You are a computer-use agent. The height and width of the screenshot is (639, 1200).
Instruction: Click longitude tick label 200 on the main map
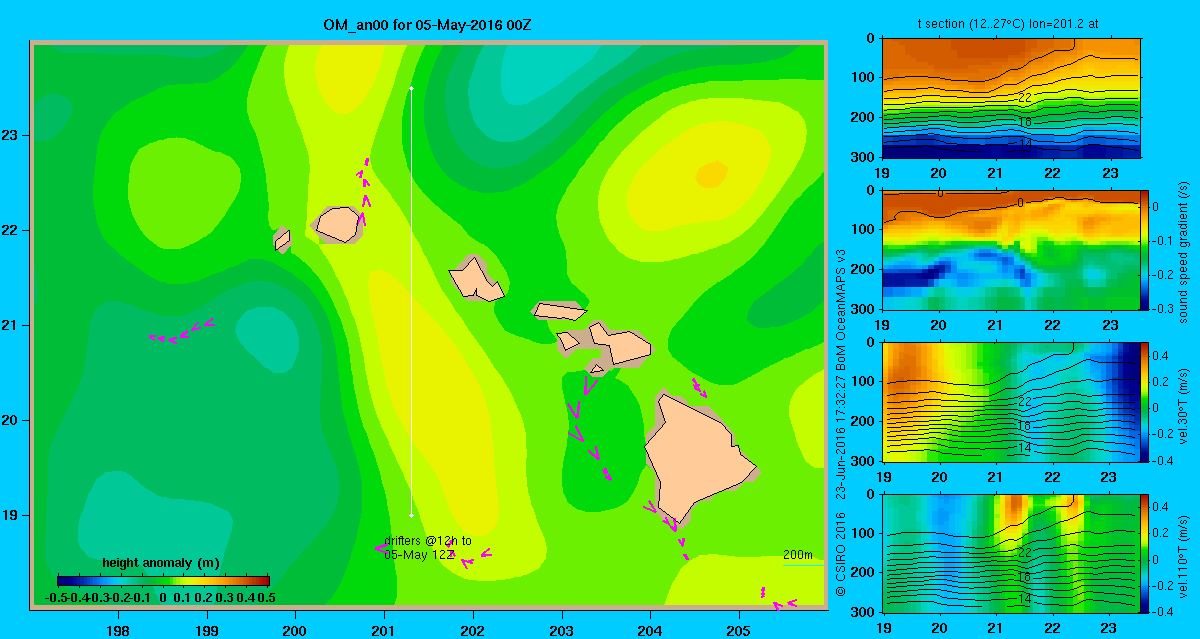click(295, 630)
